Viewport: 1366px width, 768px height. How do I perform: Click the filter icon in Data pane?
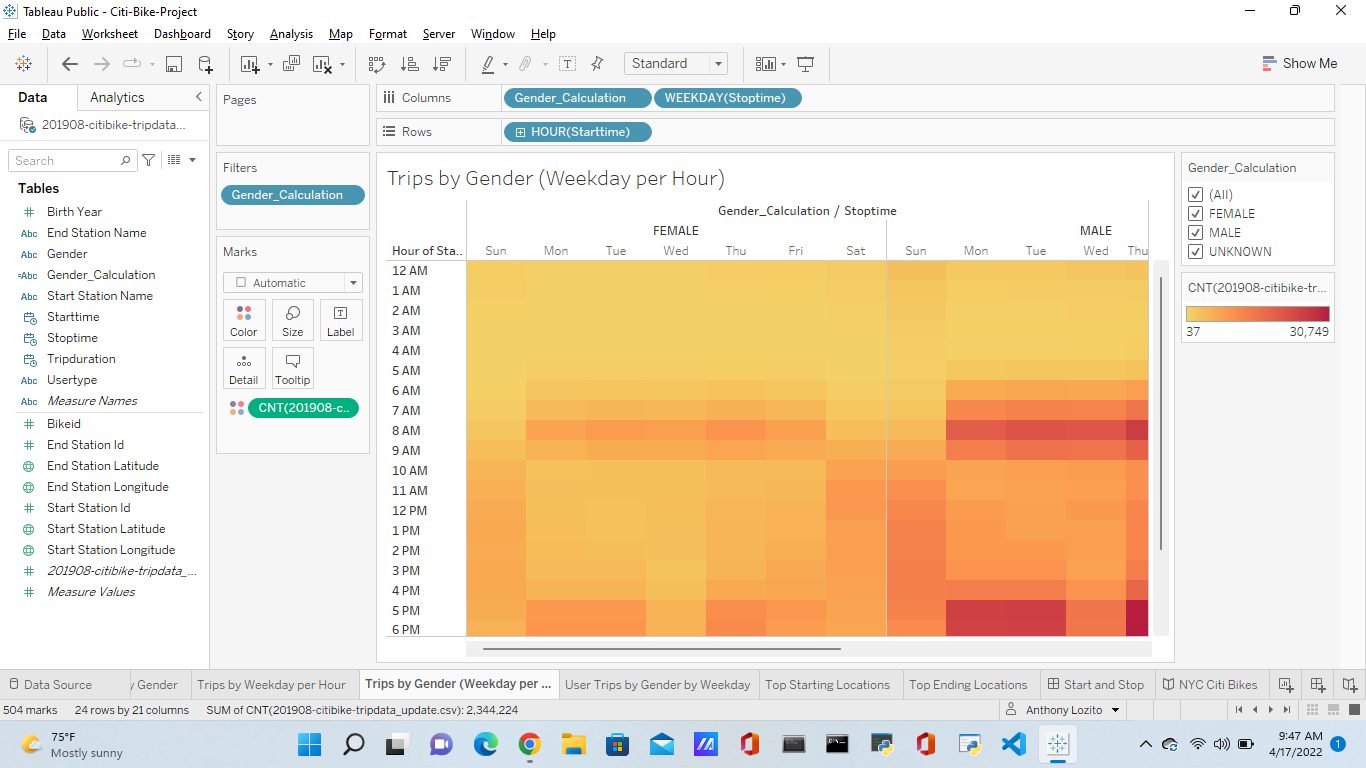tap(149, 160)
